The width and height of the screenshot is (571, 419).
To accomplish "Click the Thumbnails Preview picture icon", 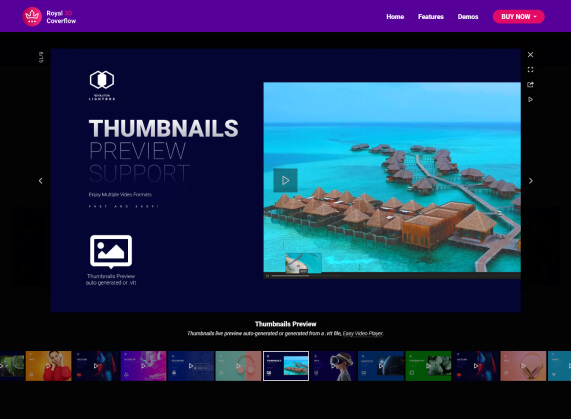I will pos(111,251).
